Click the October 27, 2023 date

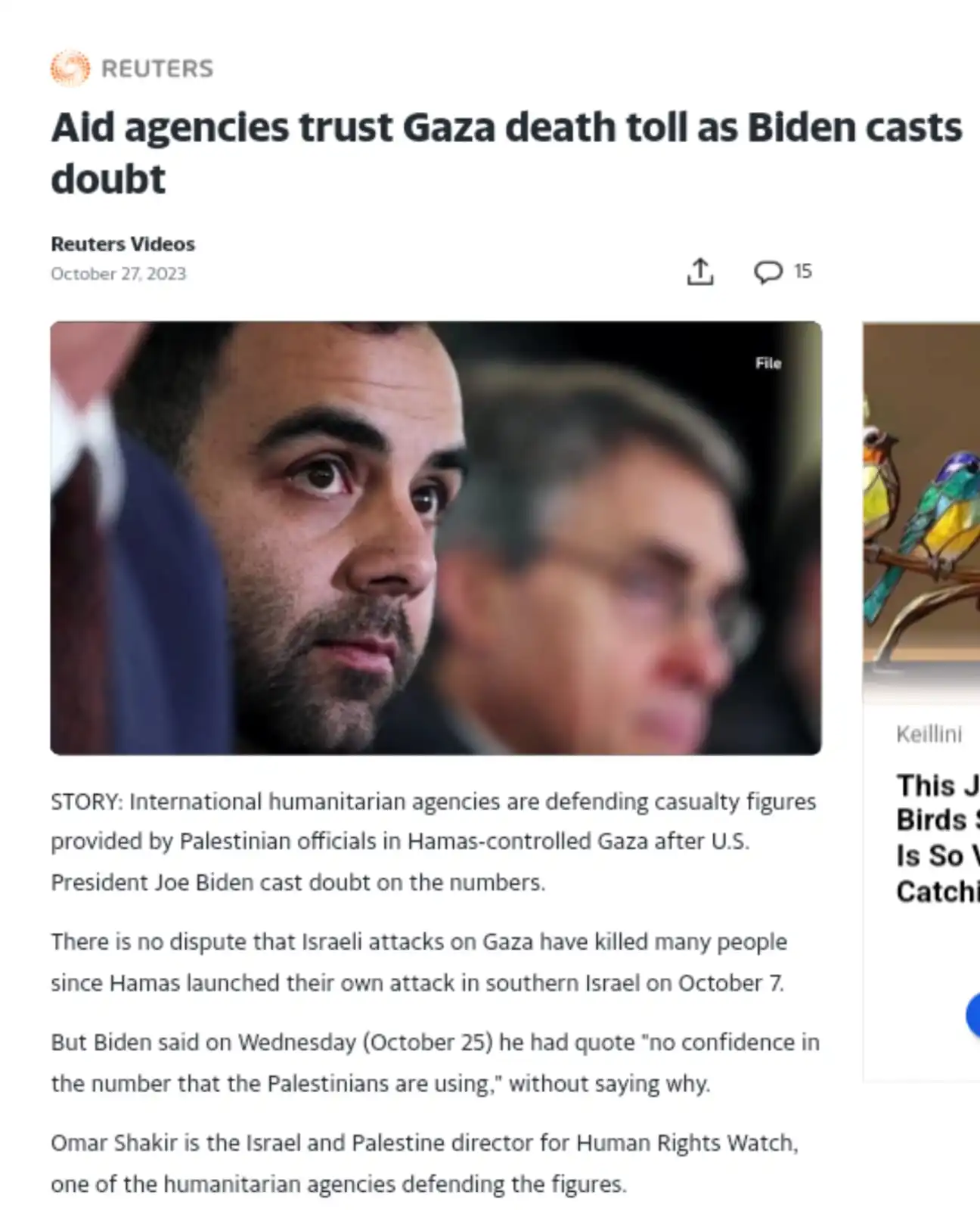coord(118,274)
